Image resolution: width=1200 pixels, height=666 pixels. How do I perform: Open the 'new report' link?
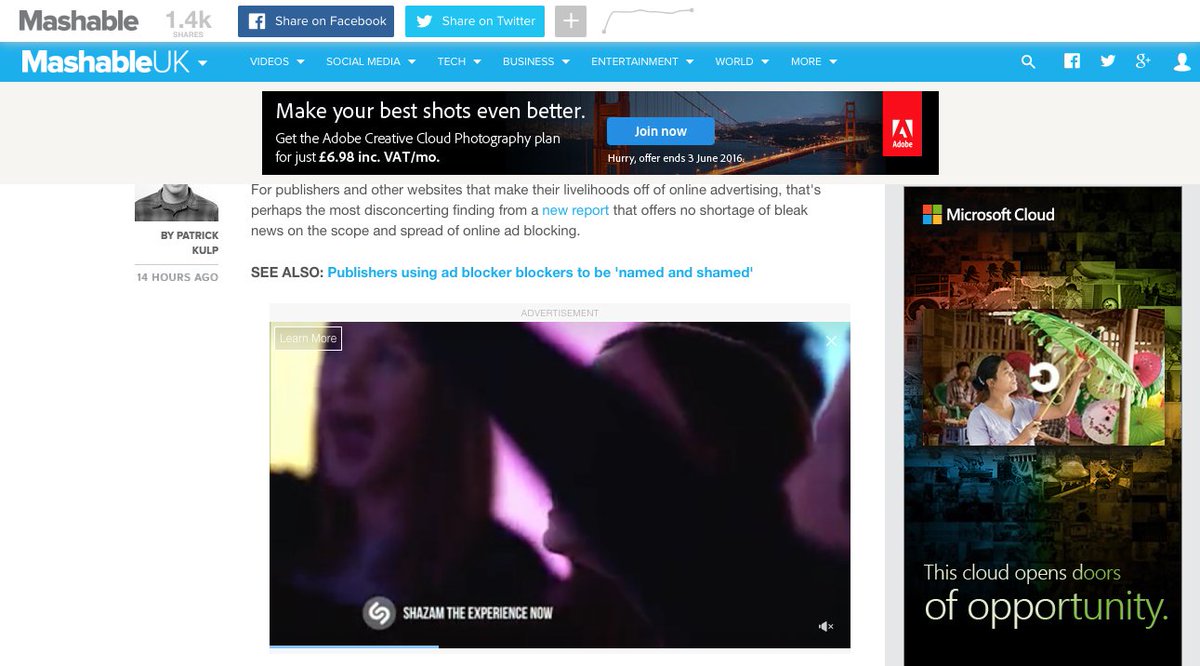pyautogui.click(x=575, y=211)
